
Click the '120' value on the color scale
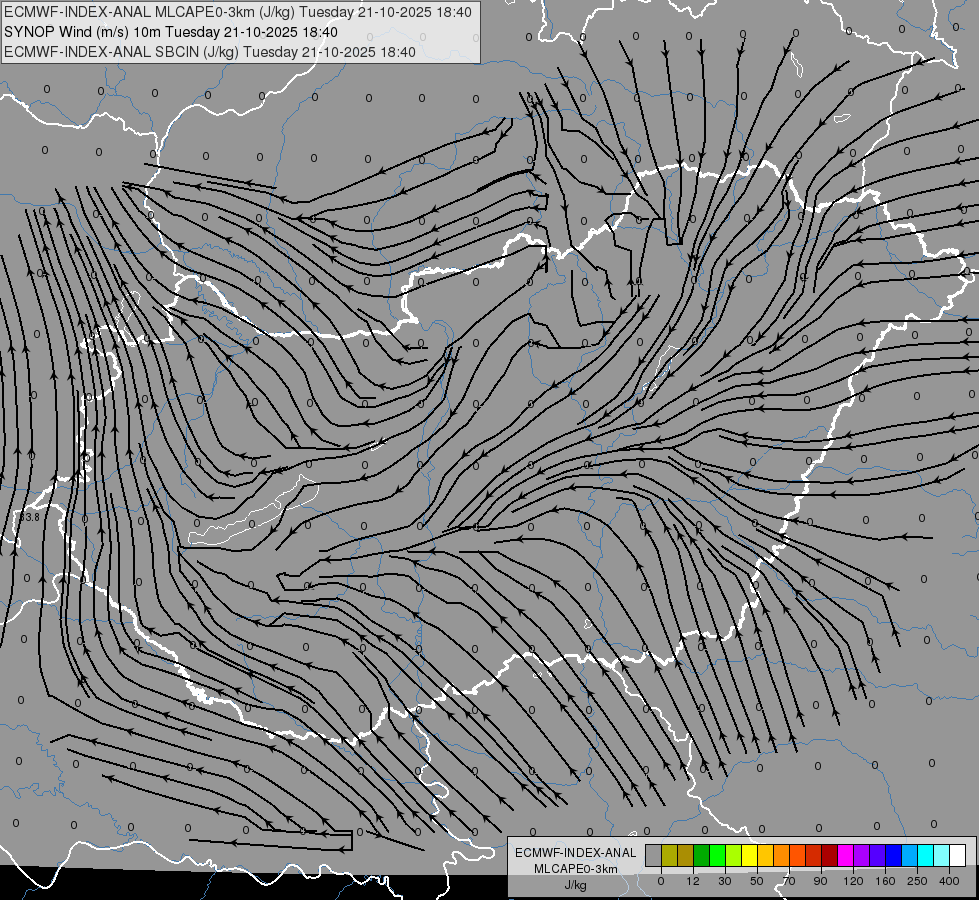853,881
